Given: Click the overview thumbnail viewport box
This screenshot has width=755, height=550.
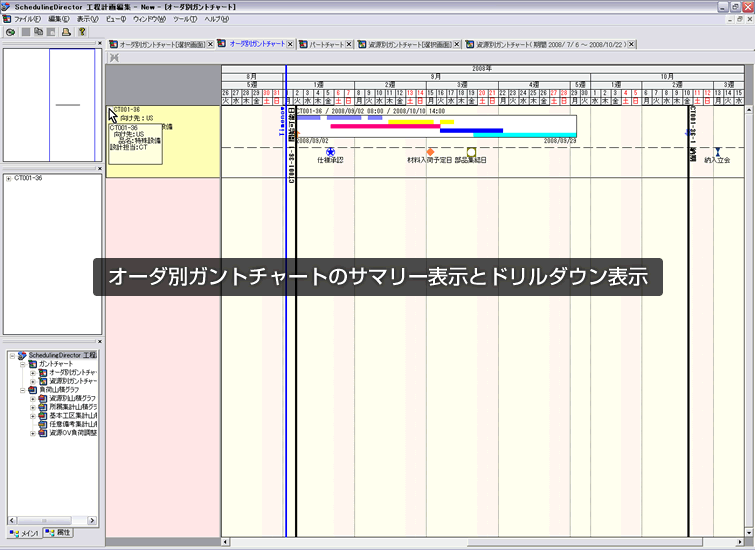Looking at the screenshot, I should [x=72, y=105].
